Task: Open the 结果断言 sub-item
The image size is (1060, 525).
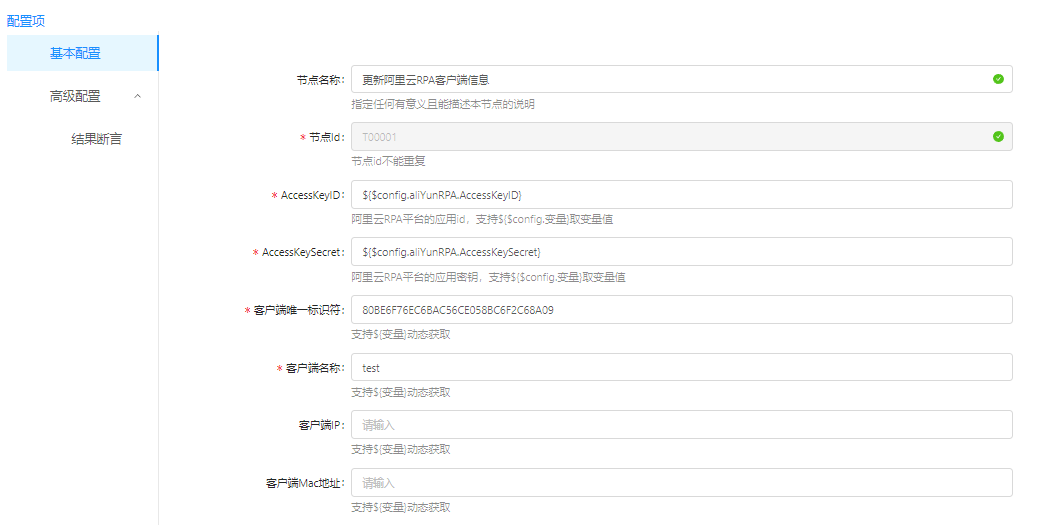Action: [97, 139]
